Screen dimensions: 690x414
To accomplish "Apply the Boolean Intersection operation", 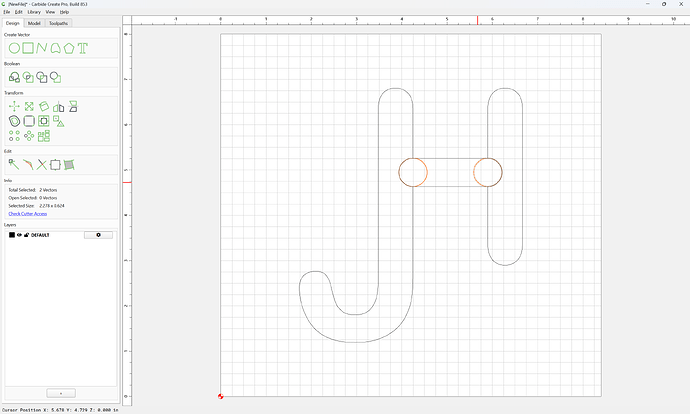I will click(x=28, y=77).
